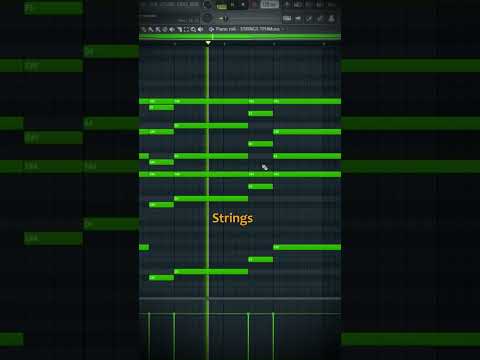Screen dimensions: 480x360
Task: Click the play button in transport bar
Action: [232, 5]
